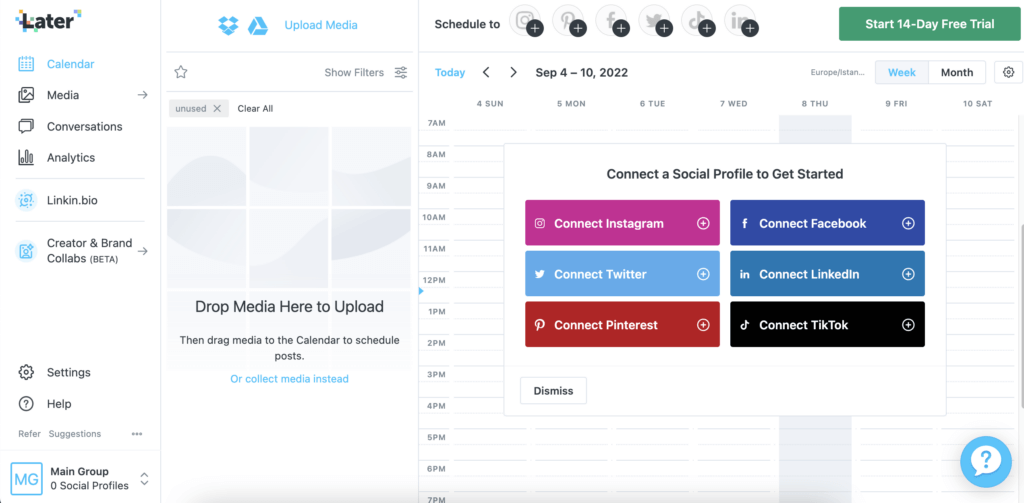Click Connect Facebook button
1024x503 pixels.
(x=827, y=223)
